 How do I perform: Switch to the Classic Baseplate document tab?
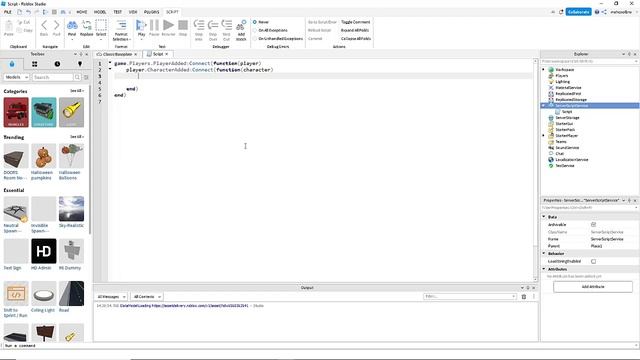pos(117,54)
